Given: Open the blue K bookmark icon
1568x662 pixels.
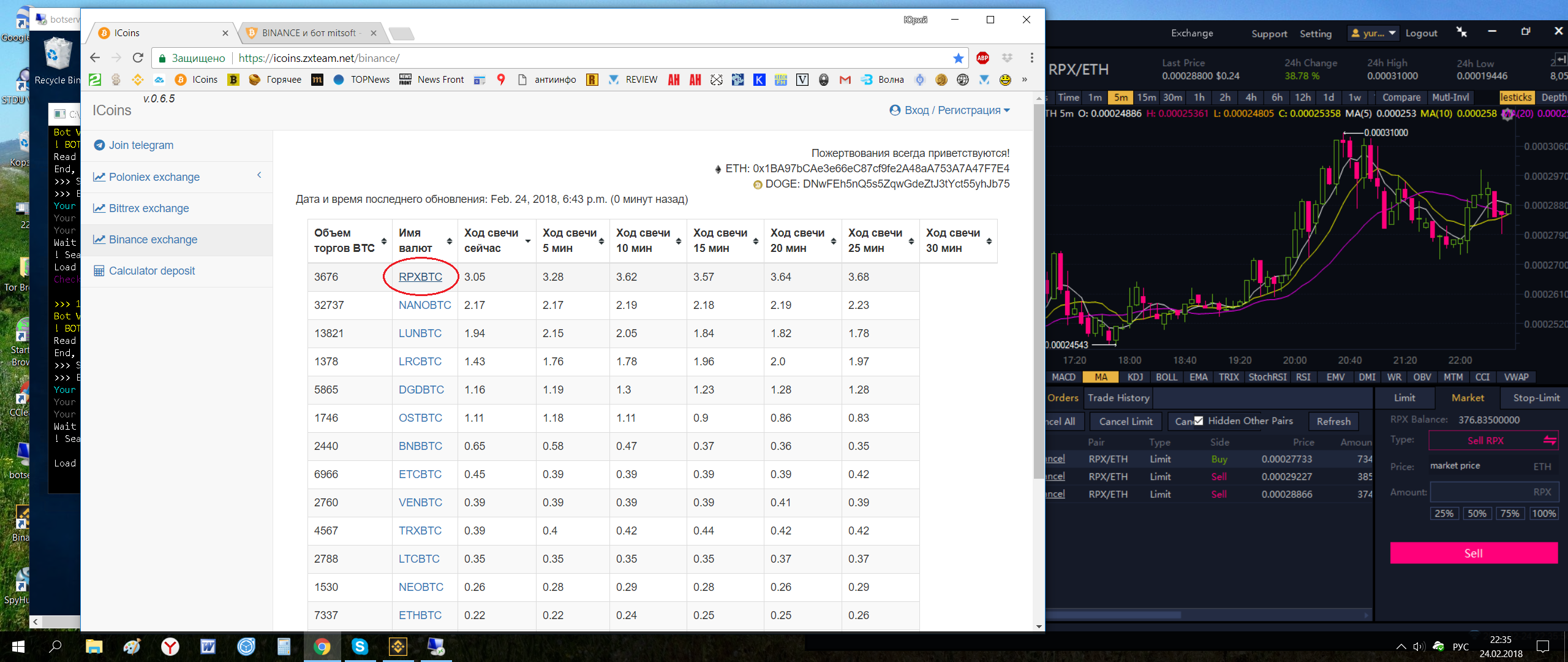Looking at the screenshot, I should (x=759, y=80).
